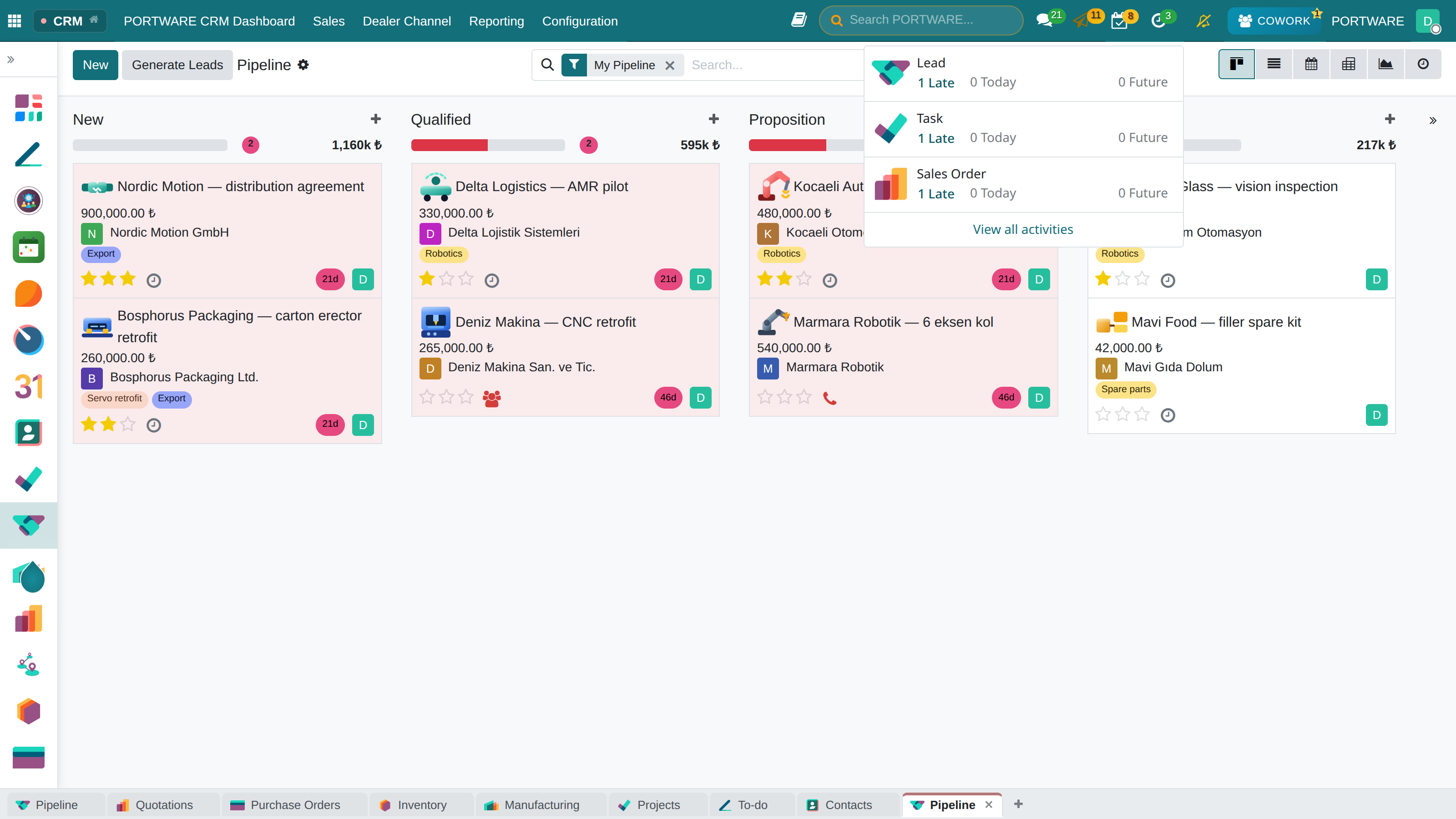Screen dimensions: 1456x819
Task: Switch to the Quotations bottom tab
Action: 163,805
